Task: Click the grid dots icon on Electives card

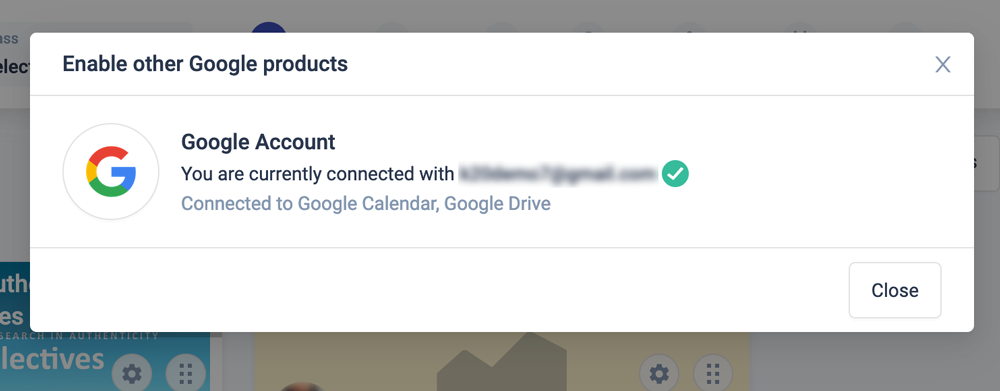Action: click(186, 373)
